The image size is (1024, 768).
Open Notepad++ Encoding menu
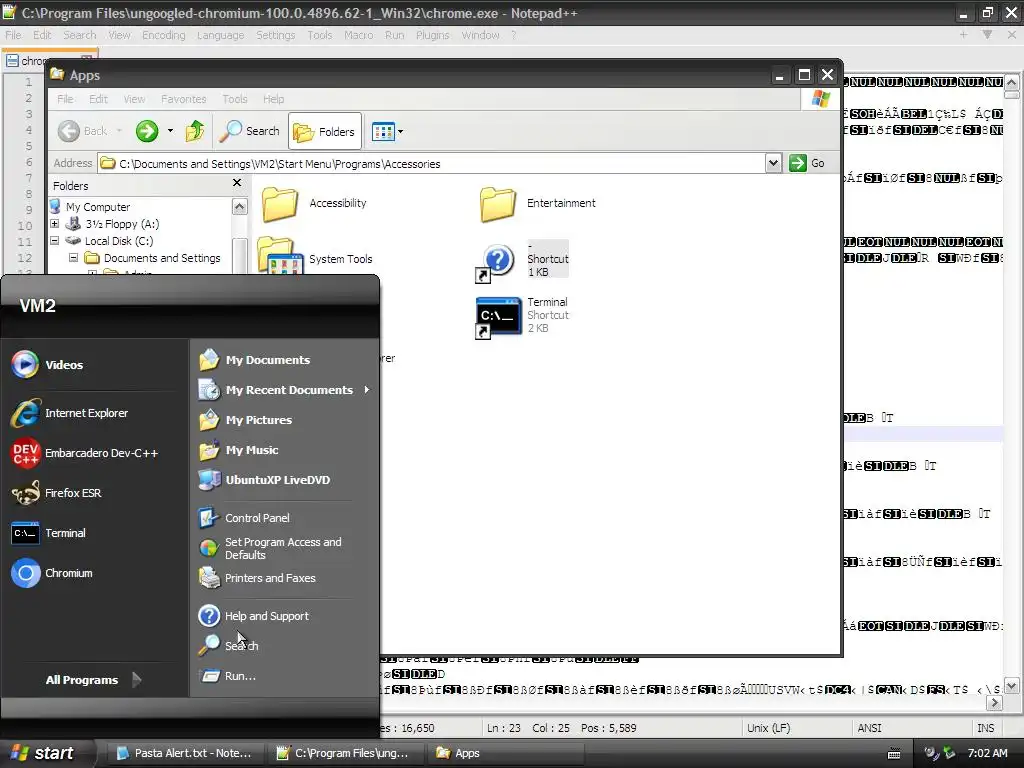[163, 35]
